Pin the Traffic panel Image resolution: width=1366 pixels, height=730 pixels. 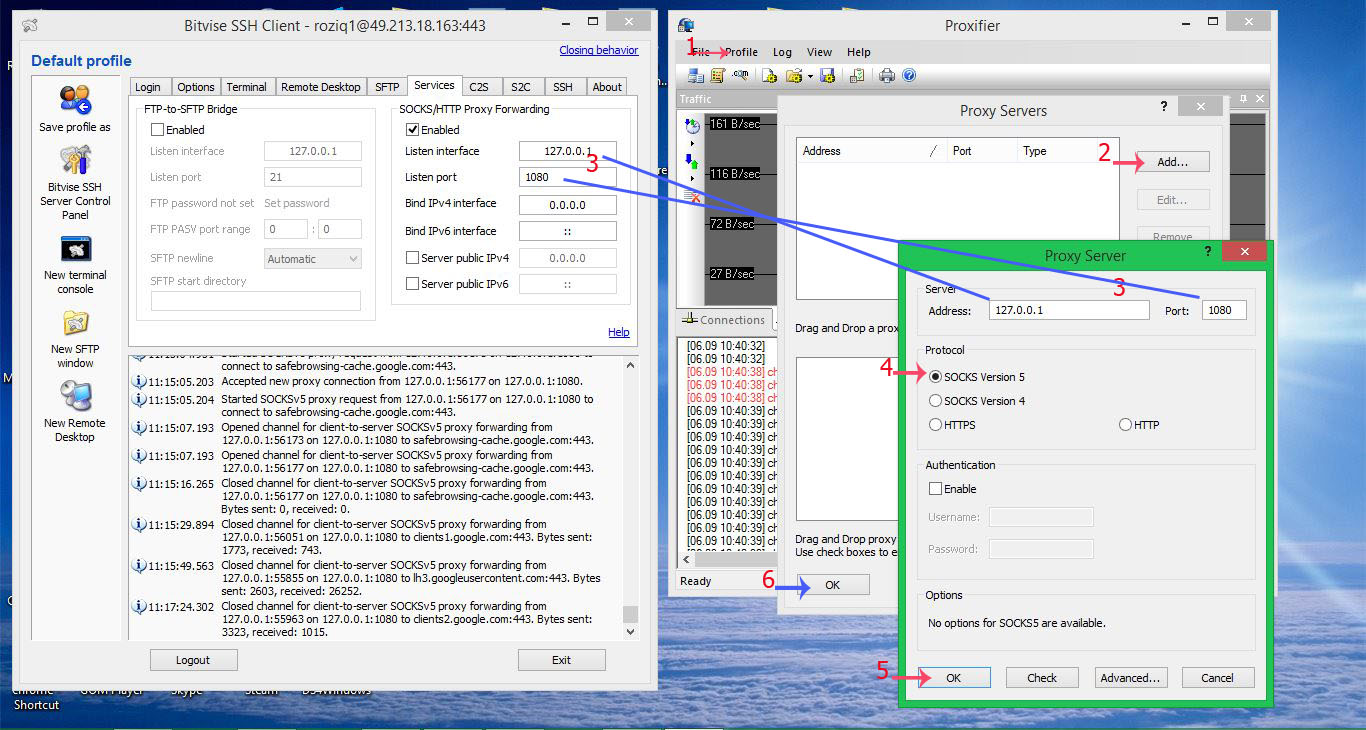coord(1243,98)
